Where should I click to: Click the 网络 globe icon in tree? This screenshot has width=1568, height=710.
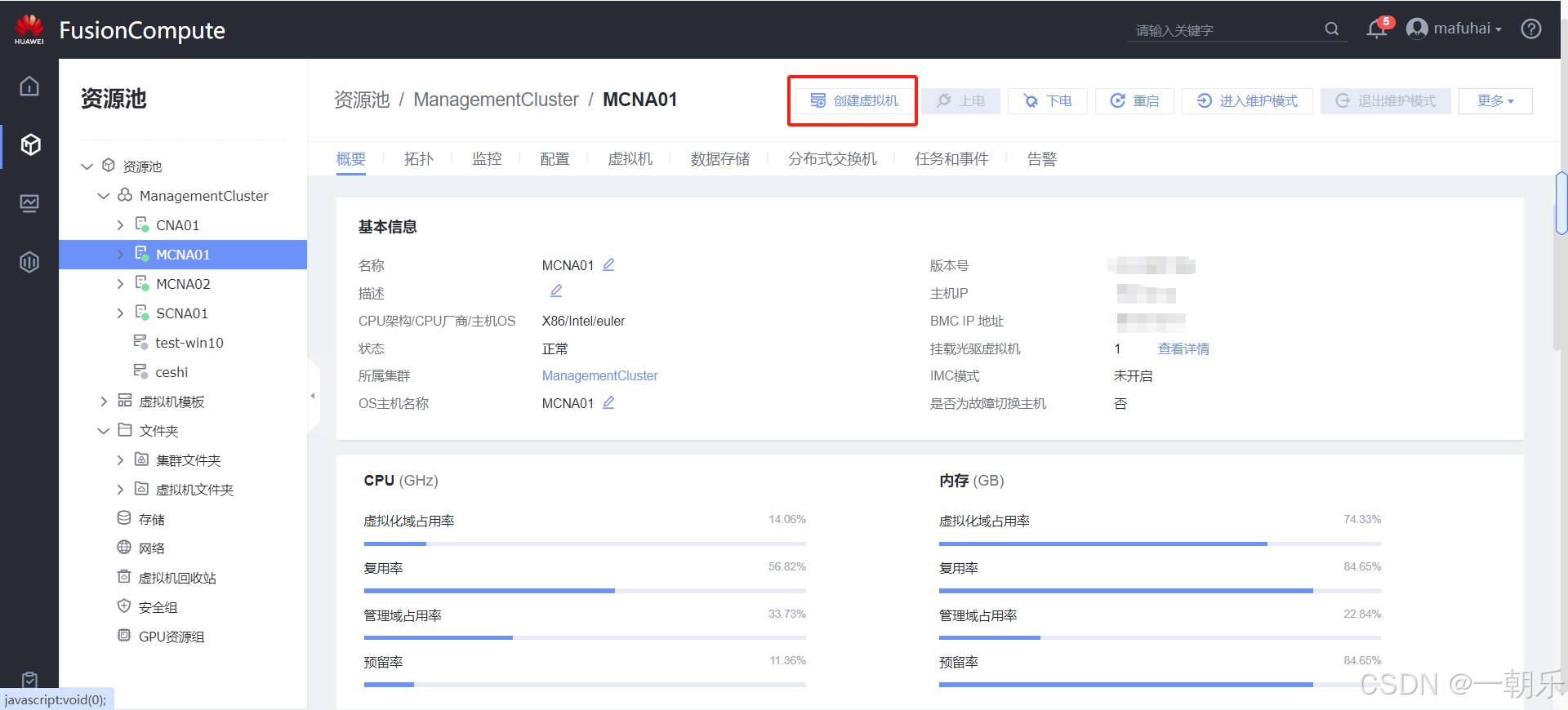pyautogui.click(x=124, y=548)
